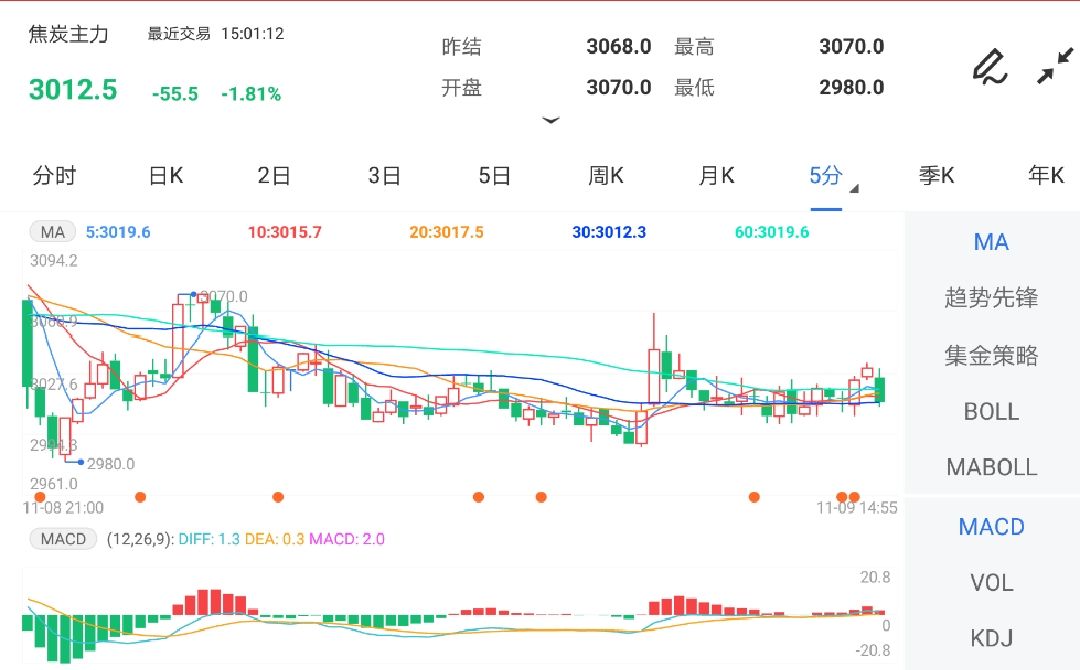Open the 季K chart tab

click(937, 176)
